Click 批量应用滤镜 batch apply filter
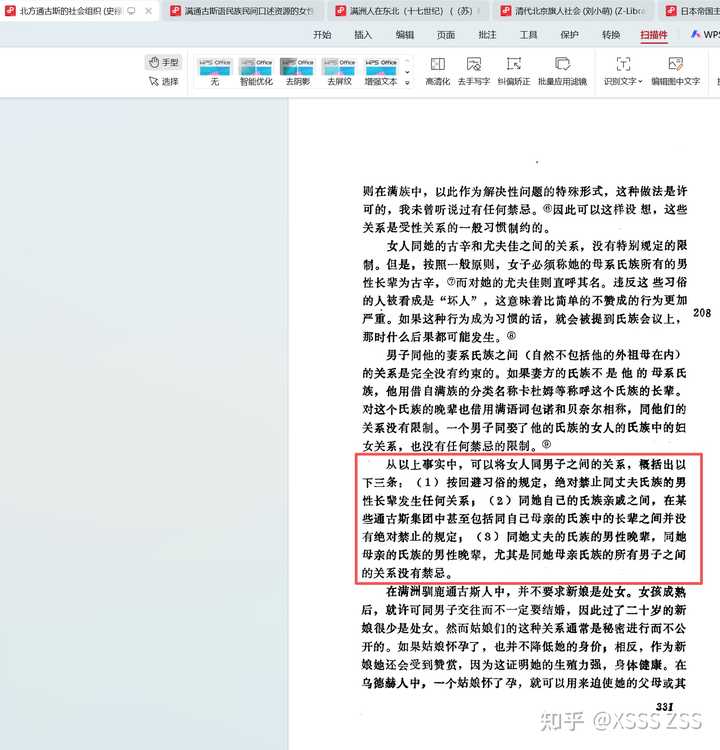 (x=562, y=70)
